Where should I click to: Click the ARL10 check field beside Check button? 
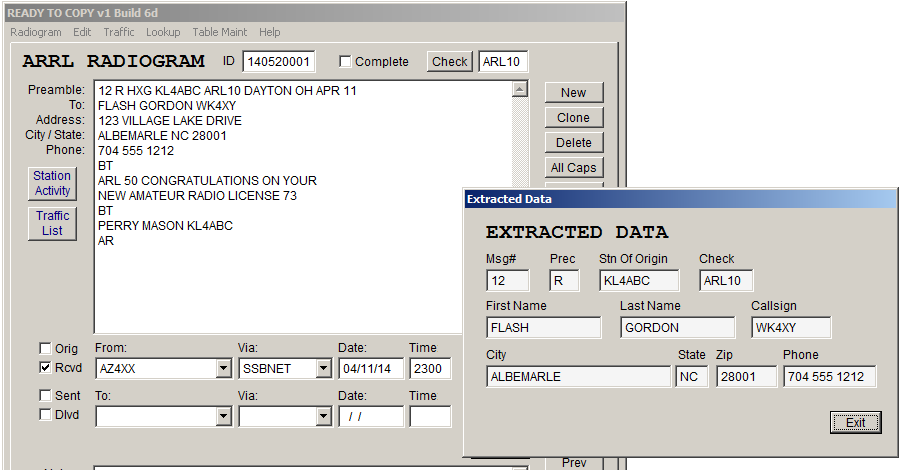click(x=503, y=62)
